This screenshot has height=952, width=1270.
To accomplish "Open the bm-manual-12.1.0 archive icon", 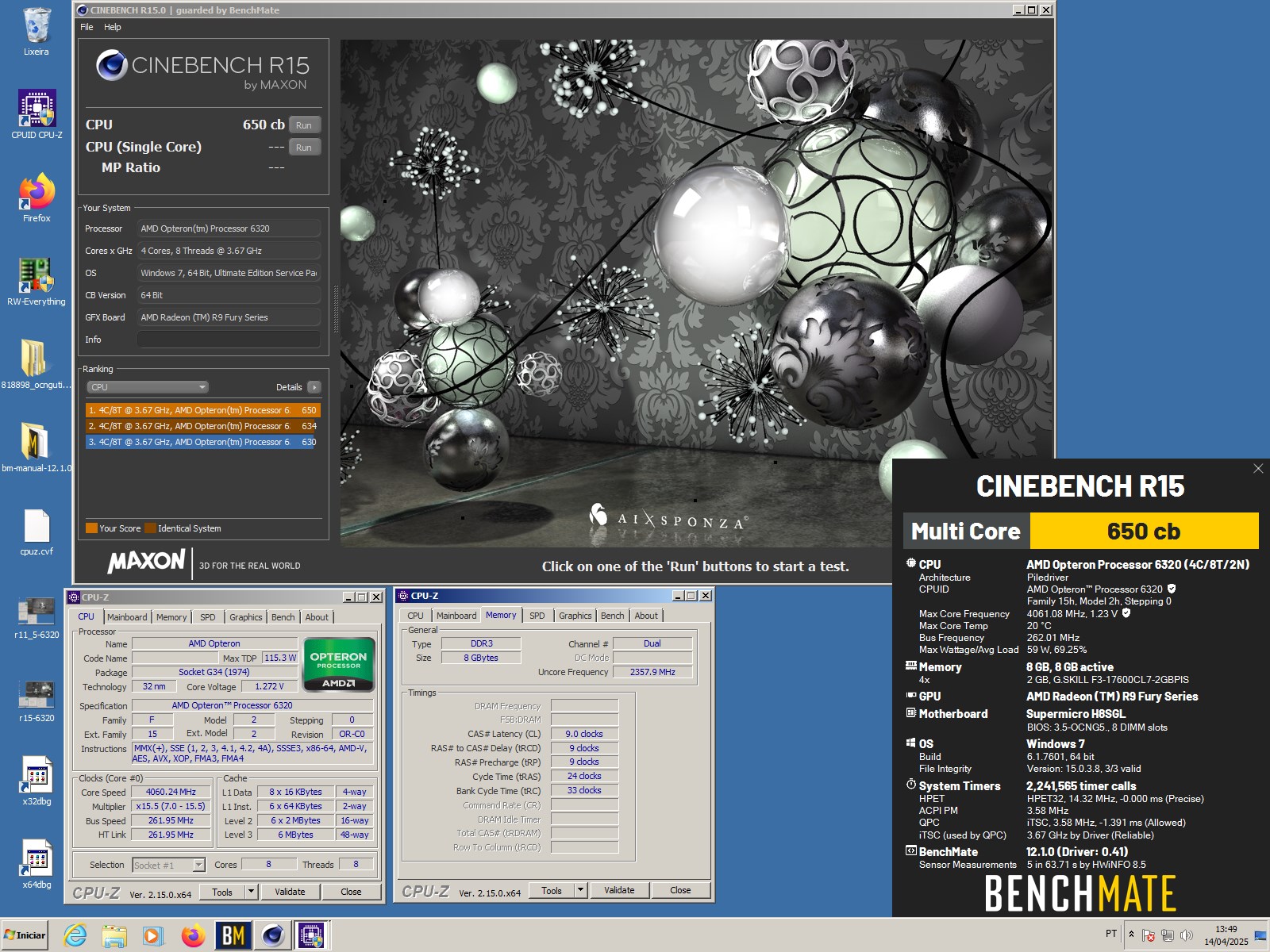I will point(37,448).
